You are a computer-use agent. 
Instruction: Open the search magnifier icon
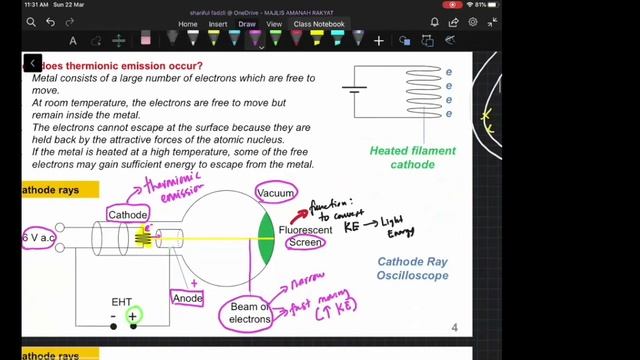click(x=31, y=22)
